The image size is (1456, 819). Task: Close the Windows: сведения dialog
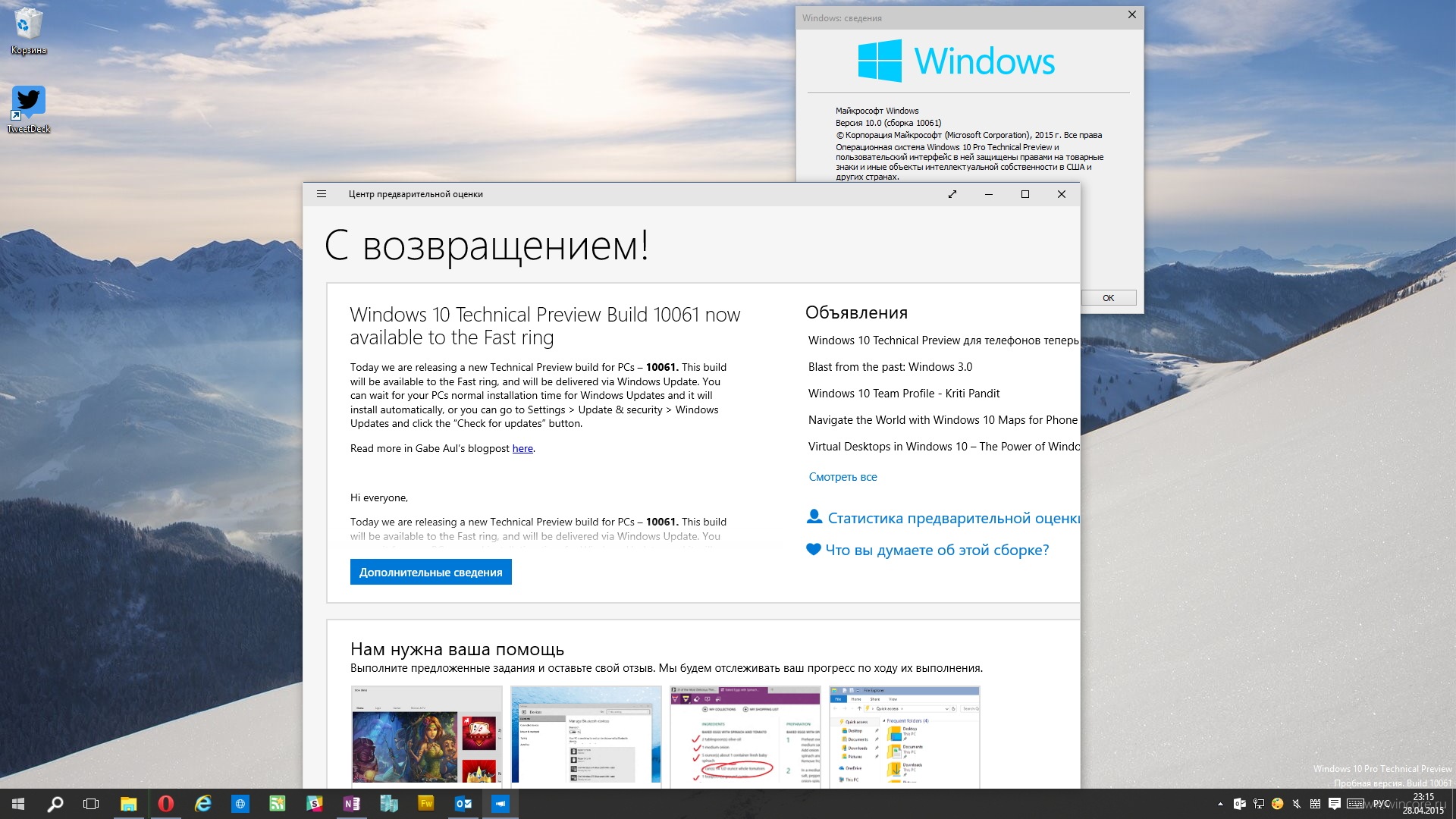pyautogui.click(x=1131, y=14)
